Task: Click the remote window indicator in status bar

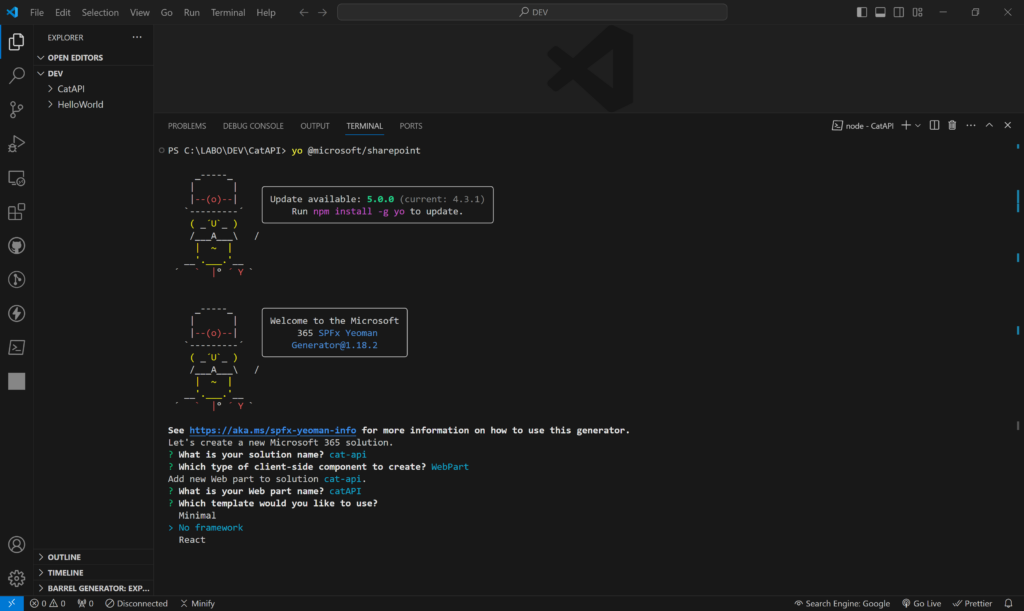Action: click(11, 603)
